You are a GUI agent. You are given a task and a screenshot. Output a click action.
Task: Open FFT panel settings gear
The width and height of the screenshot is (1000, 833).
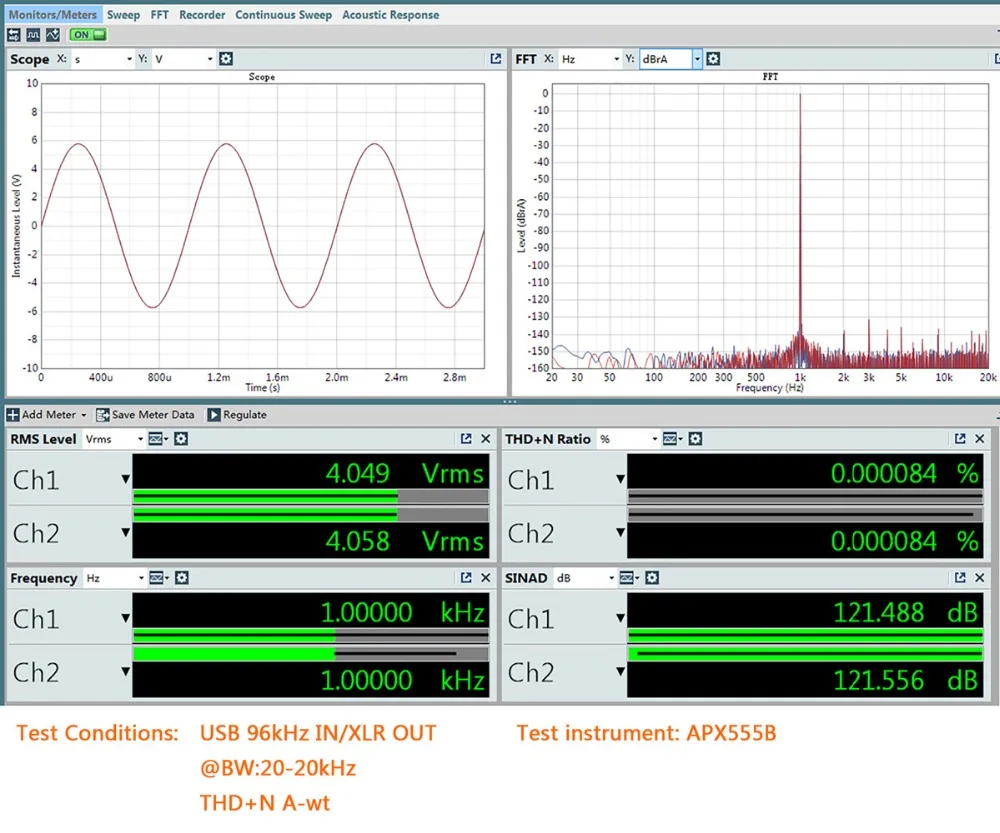[713, 59]
